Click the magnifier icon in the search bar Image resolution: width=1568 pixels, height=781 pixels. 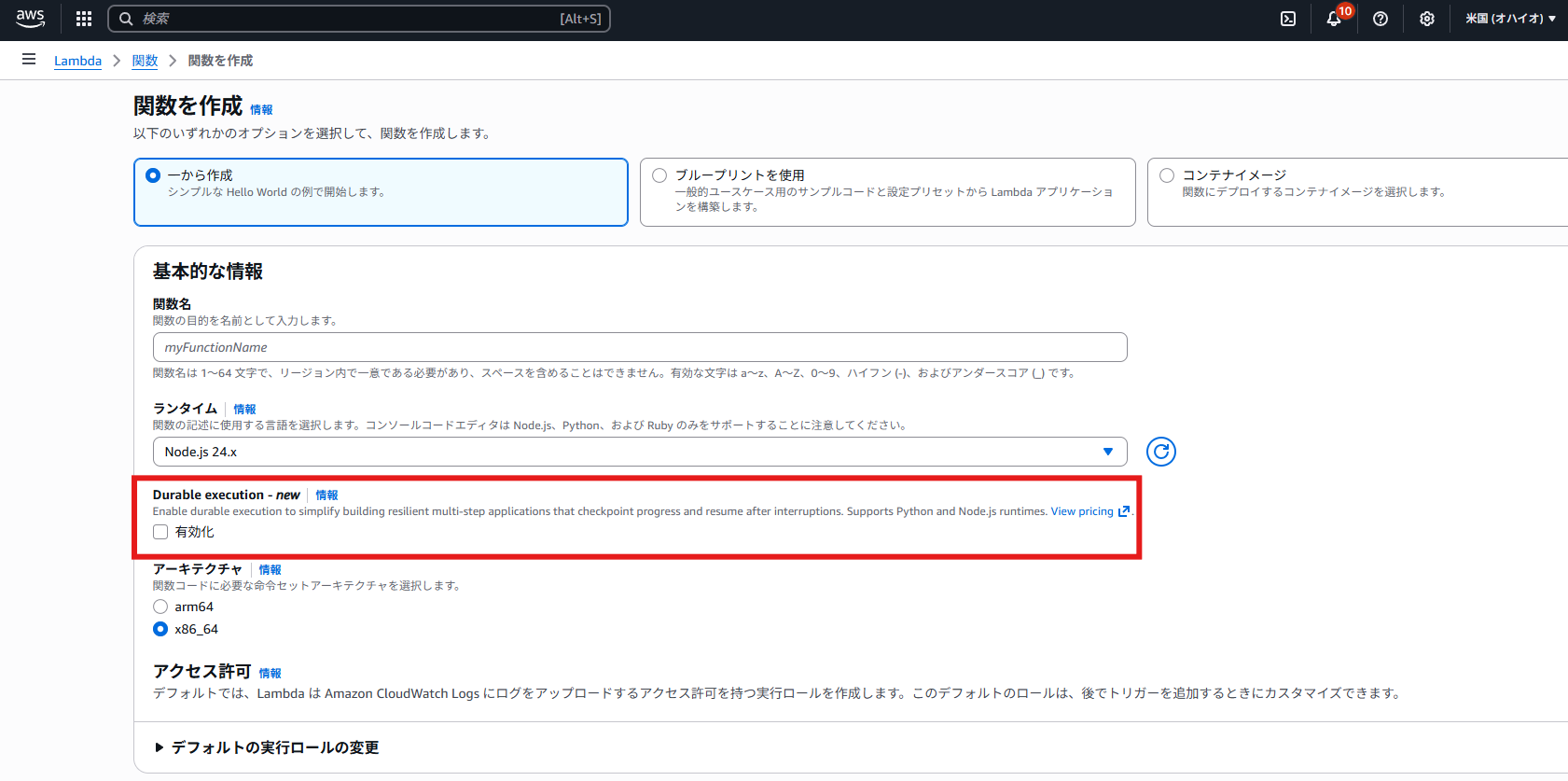pos(126,19)
